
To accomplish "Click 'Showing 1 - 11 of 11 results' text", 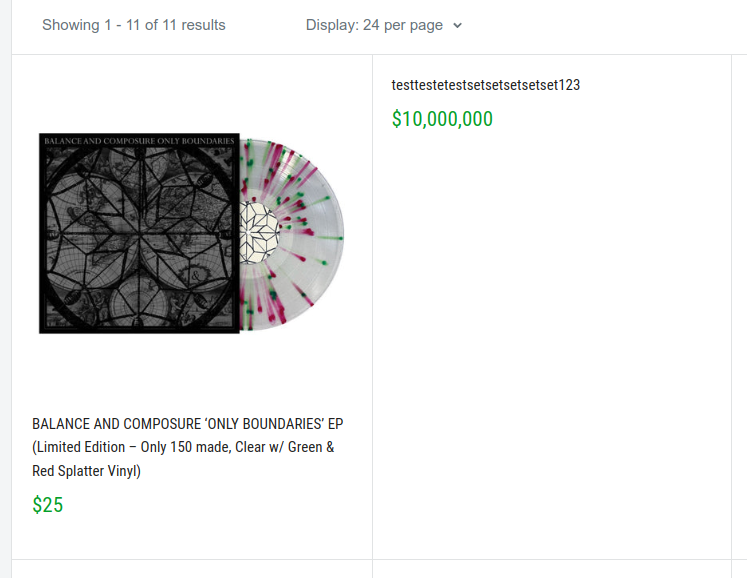I will coord(134,25).
